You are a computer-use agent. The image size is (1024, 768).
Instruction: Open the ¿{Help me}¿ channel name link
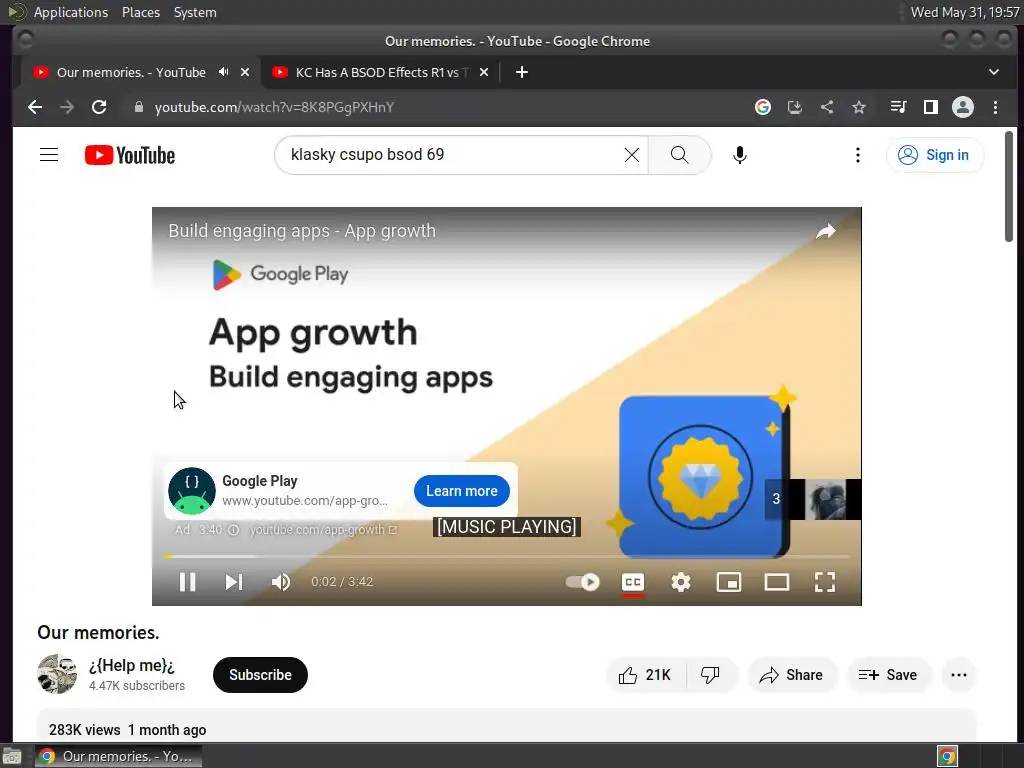[132, 665]
